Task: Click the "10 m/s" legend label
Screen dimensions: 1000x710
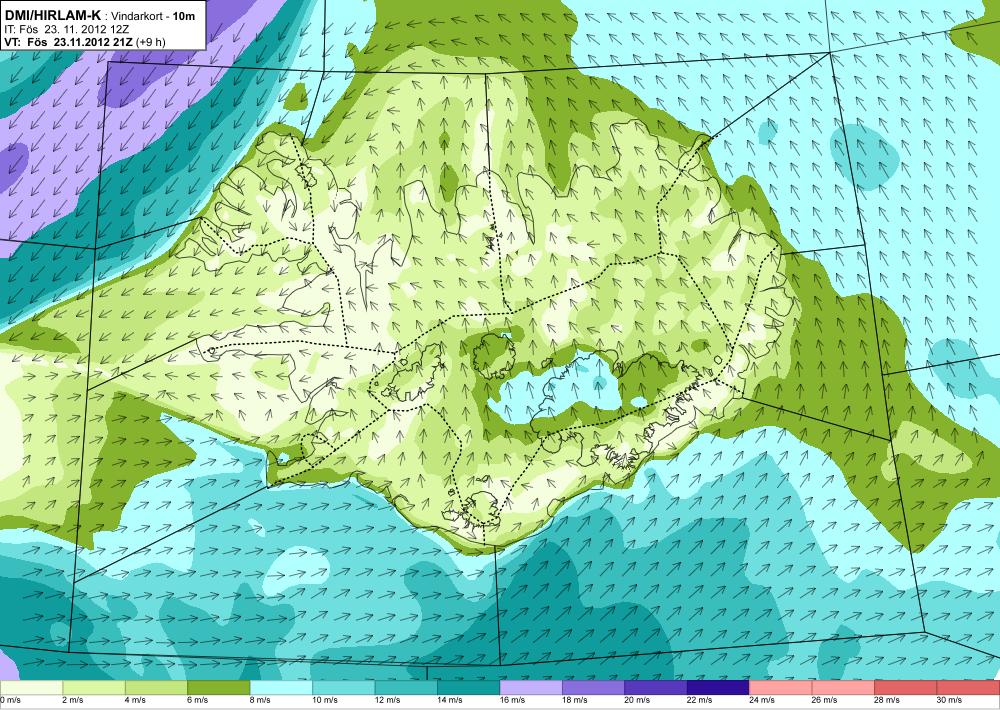Action: (325, 700)
